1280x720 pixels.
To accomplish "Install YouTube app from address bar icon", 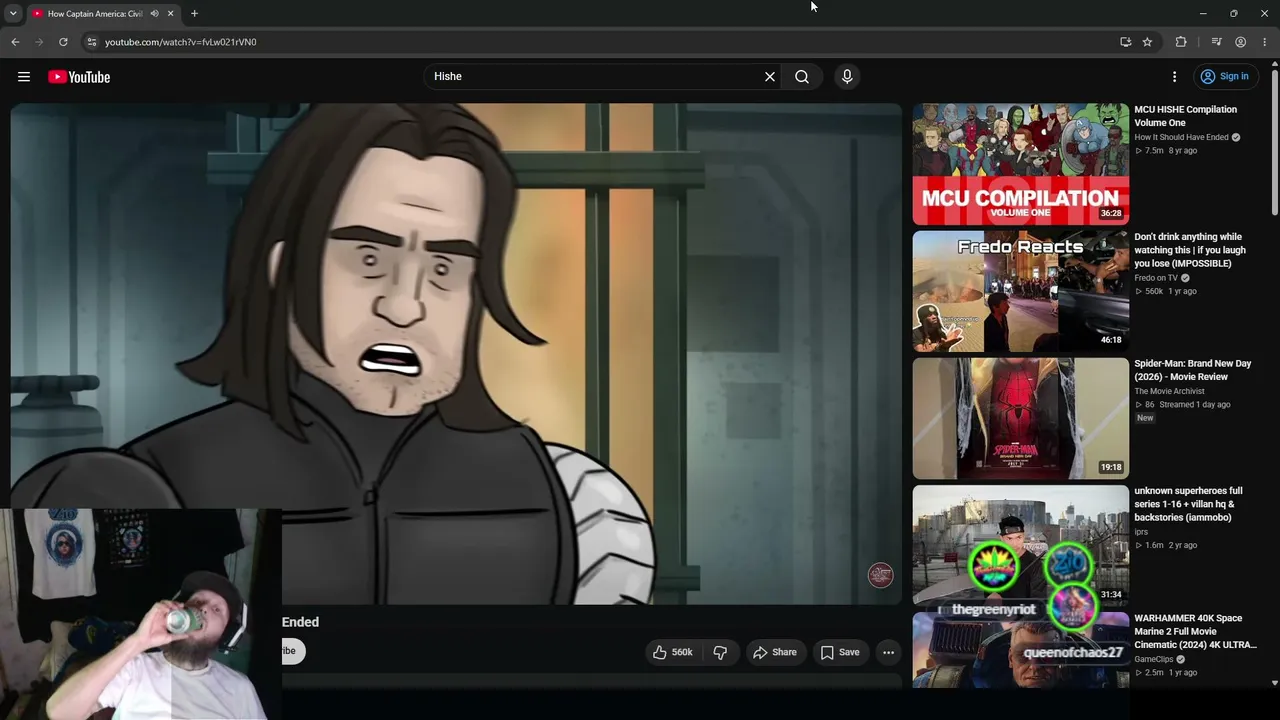I will (1125, 42).
